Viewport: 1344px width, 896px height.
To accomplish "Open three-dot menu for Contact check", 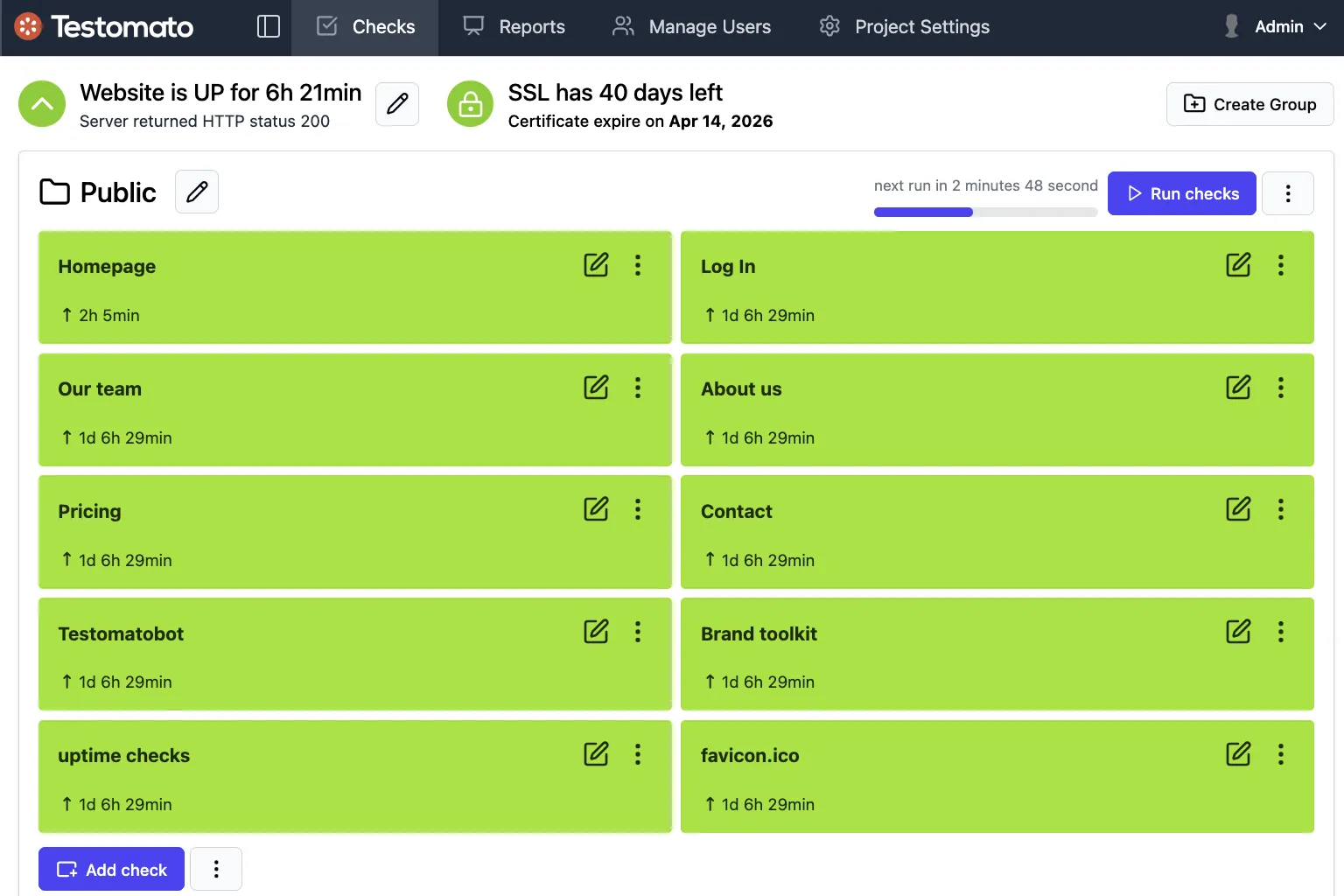I will tap(1280, 509).
